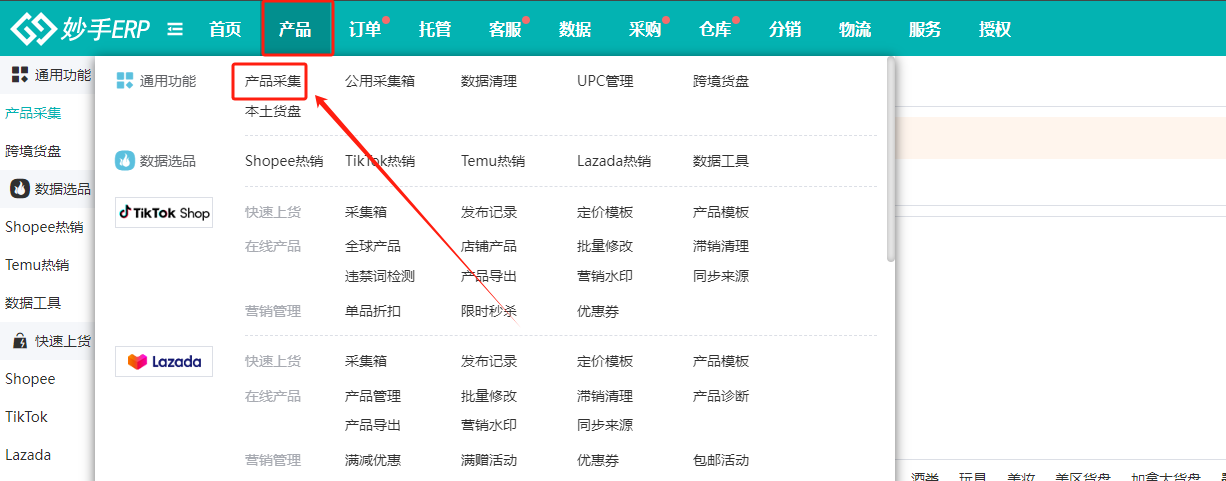The width and height of the screenshot is (1226, 481).
Task: Select Temu热销 in the left sidebar
Action: (37, 265)
